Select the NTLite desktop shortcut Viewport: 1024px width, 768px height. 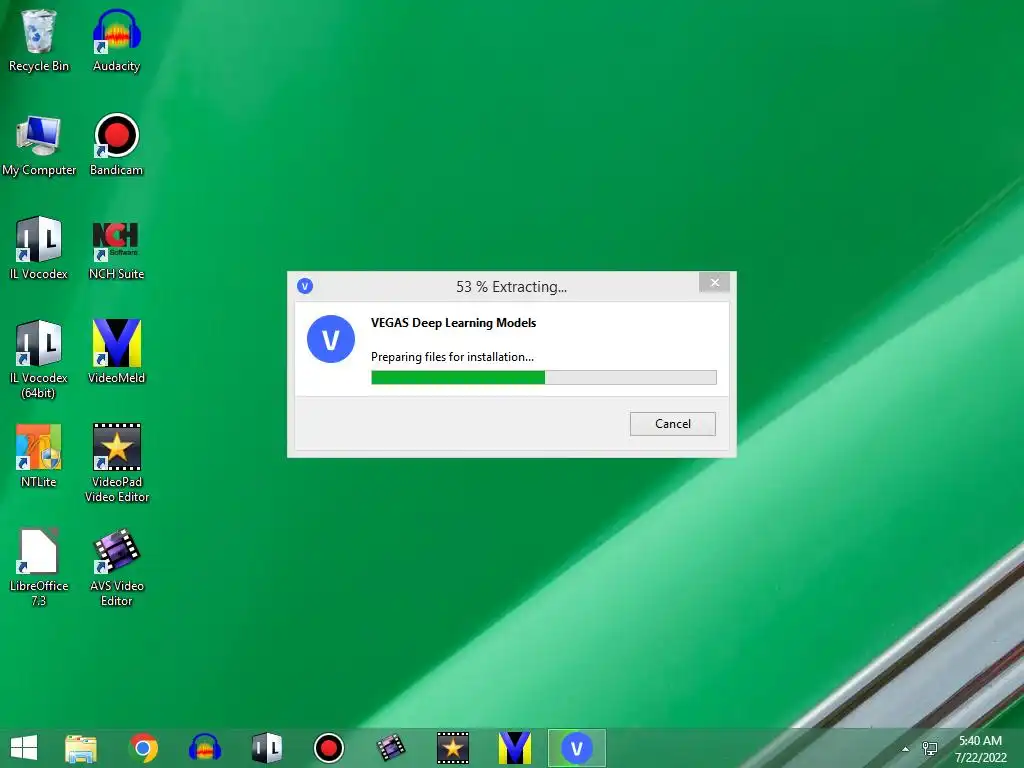pyautogui.click(x=39, y=456)
